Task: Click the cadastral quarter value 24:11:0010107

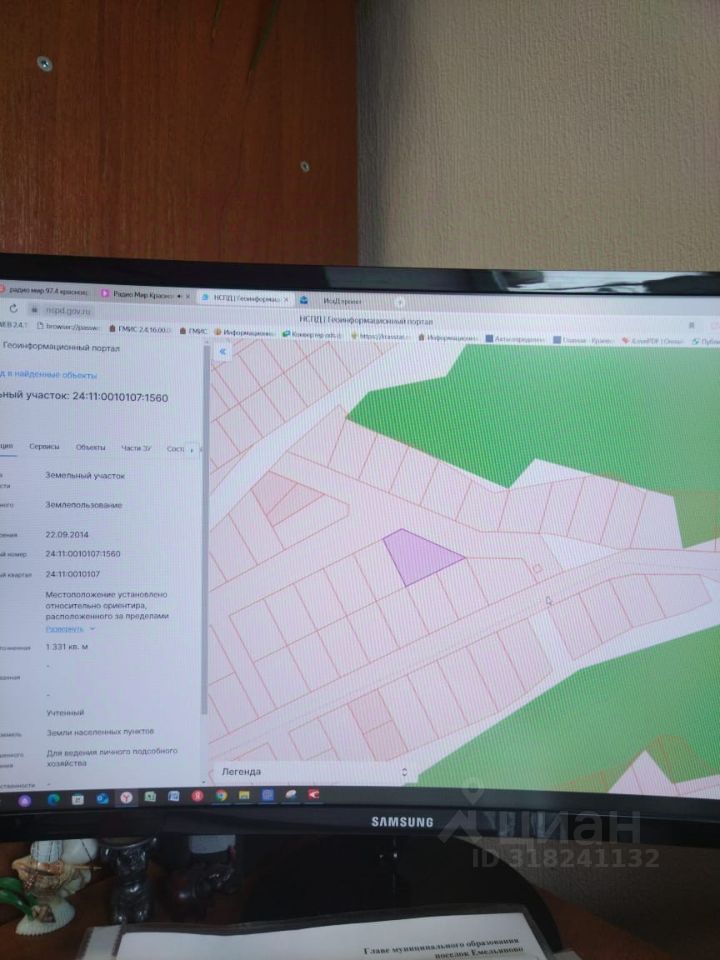Action: click(72, 574)
